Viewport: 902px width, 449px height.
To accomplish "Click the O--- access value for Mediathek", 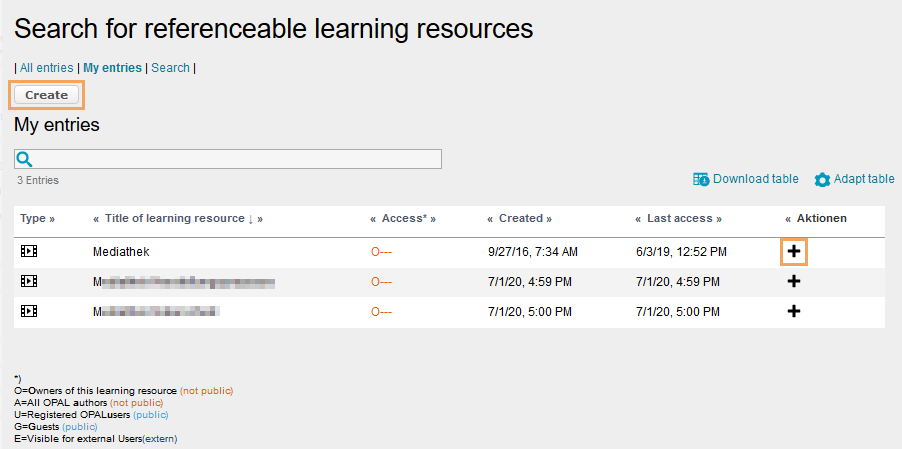I will click(381, 252).
